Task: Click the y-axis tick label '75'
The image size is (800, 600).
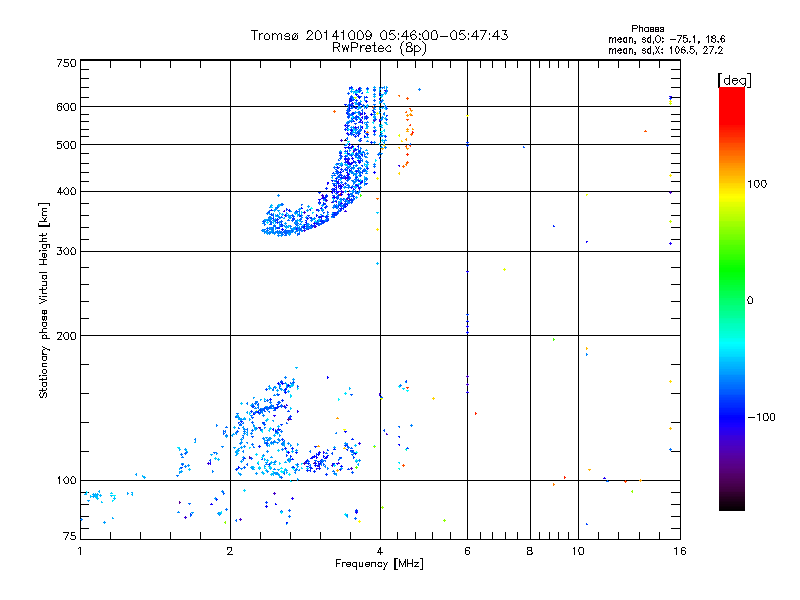Action: (70, 536)
